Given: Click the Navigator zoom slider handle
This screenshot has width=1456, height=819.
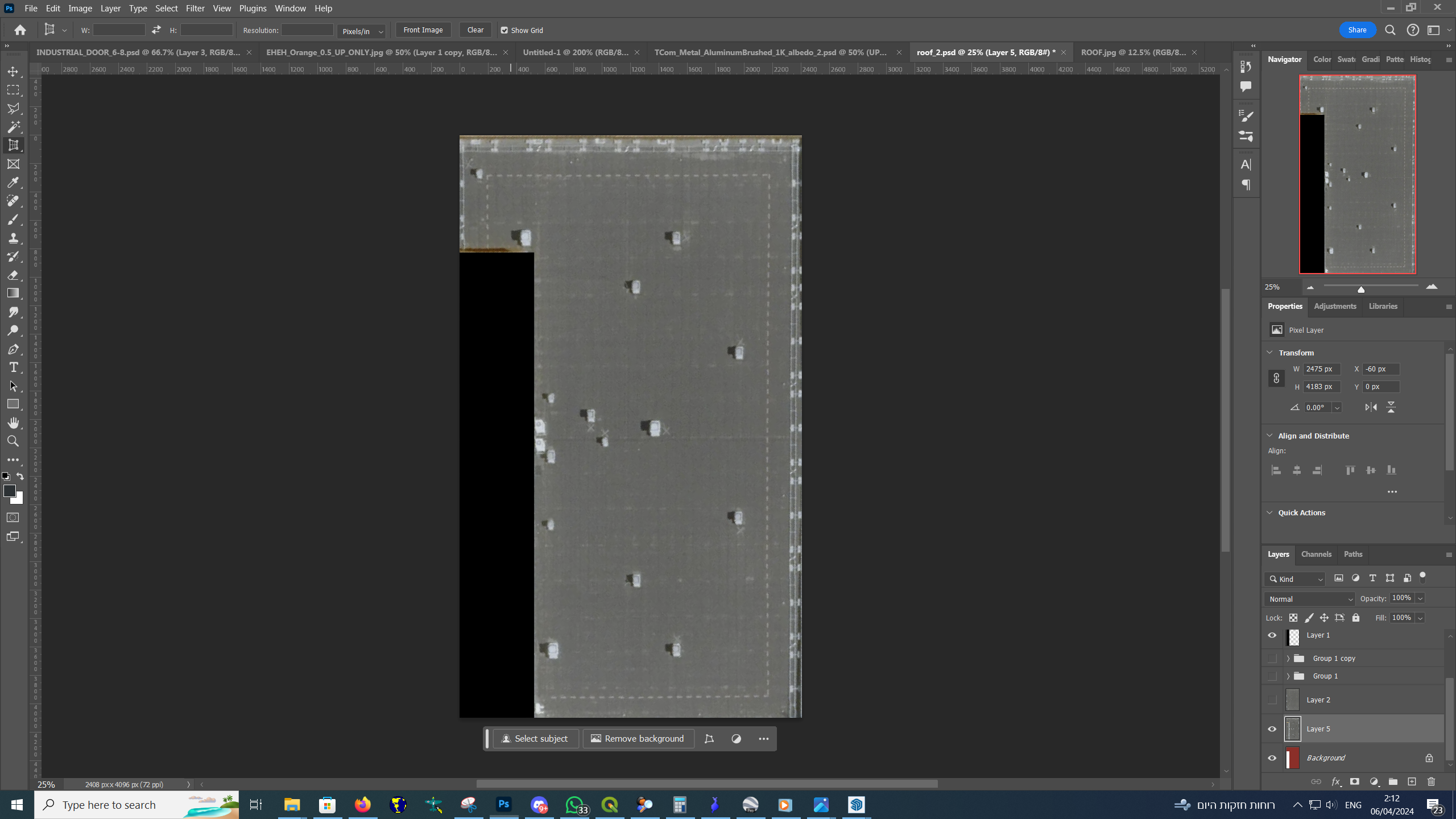Looking at the screenshot, I should point(1361,289).
